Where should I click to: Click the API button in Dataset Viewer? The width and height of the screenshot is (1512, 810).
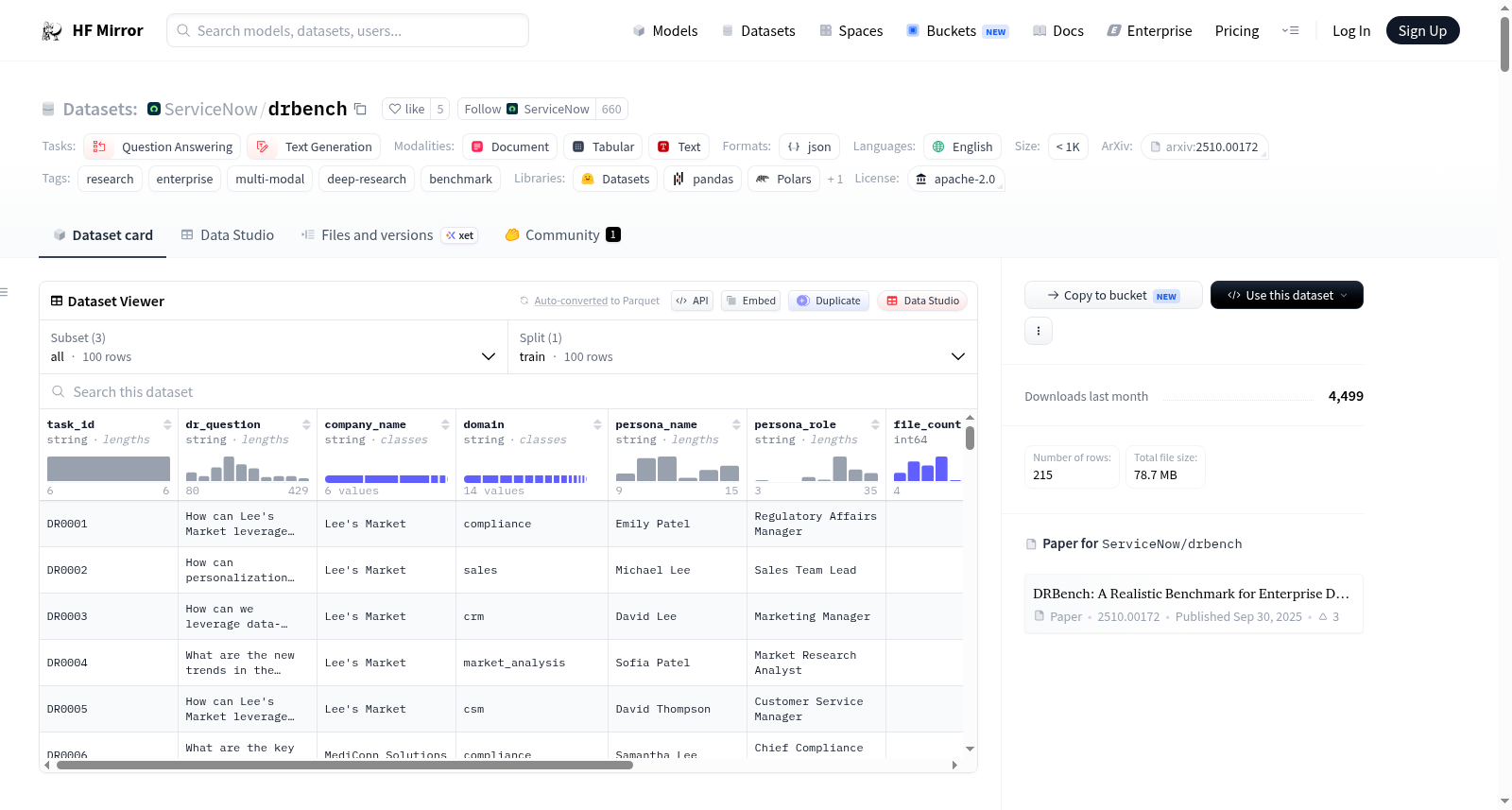click(692, 301)
